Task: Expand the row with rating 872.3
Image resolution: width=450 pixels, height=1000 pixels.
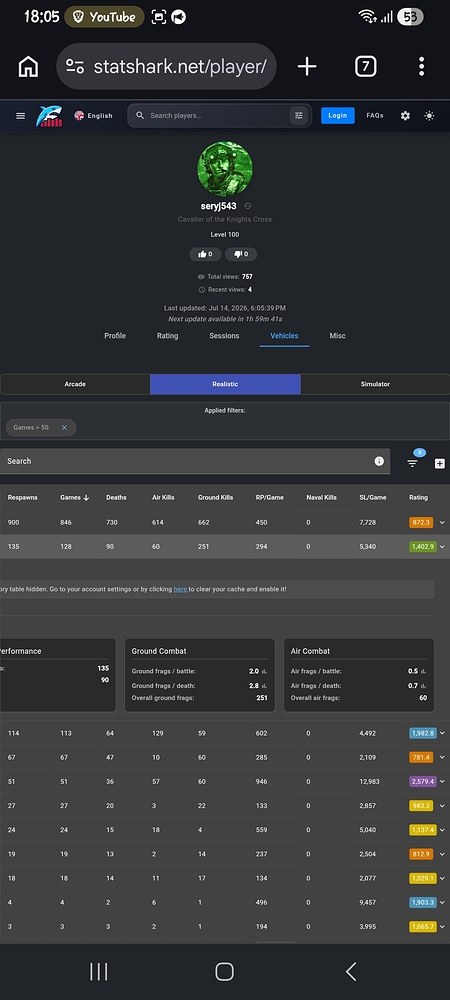Action: (x=442, y=522)
